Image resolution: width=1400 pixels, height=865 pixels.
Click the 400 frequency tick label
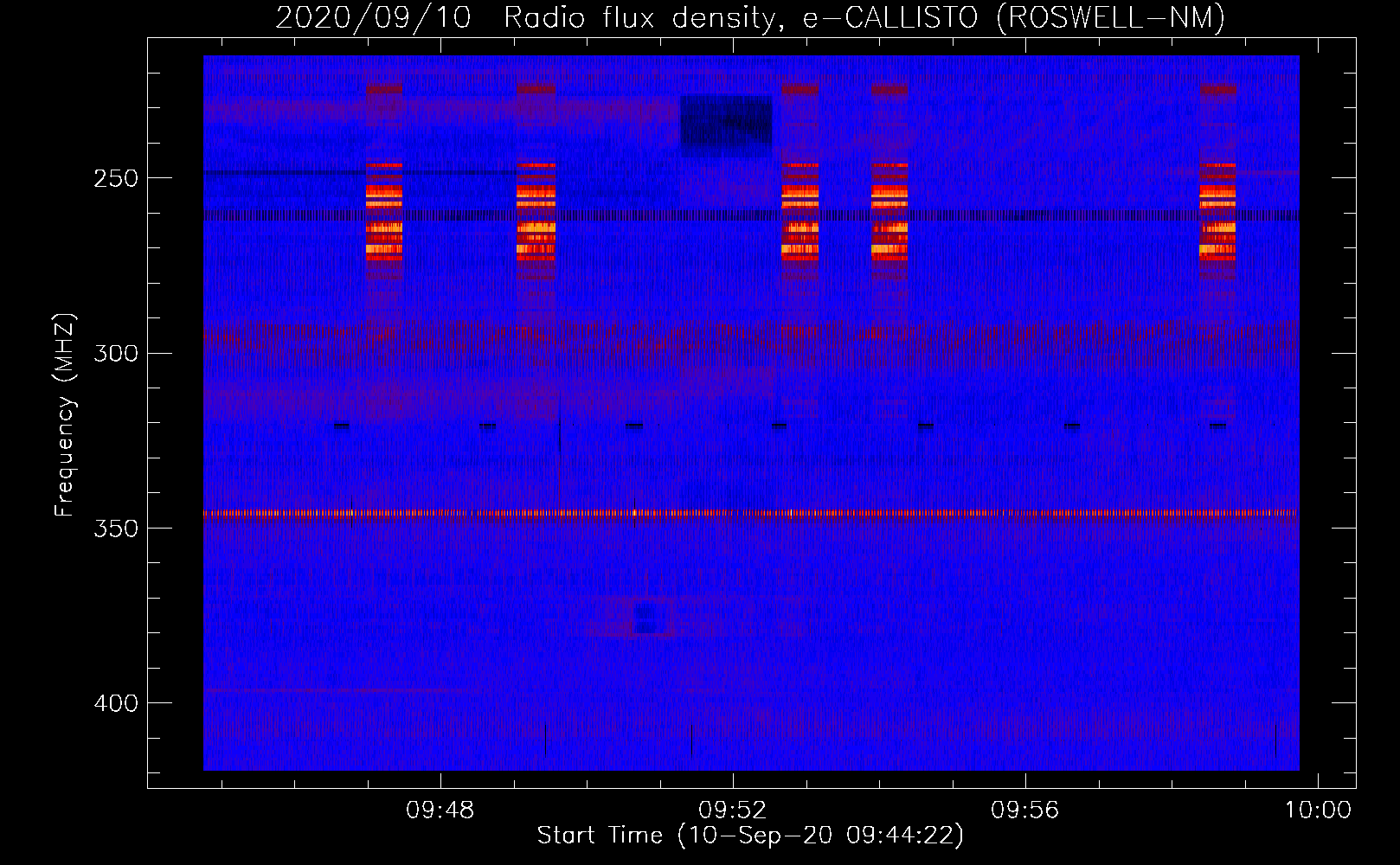[116, 703]
